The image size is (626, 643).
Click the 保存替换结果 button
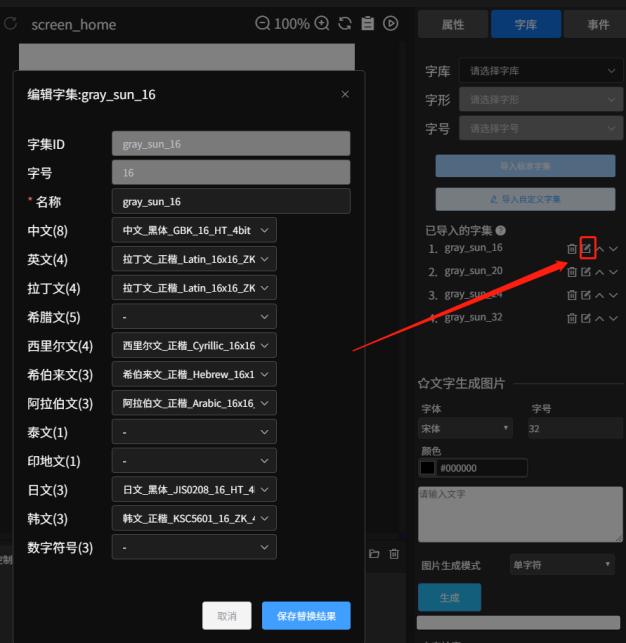click(306, 616)
